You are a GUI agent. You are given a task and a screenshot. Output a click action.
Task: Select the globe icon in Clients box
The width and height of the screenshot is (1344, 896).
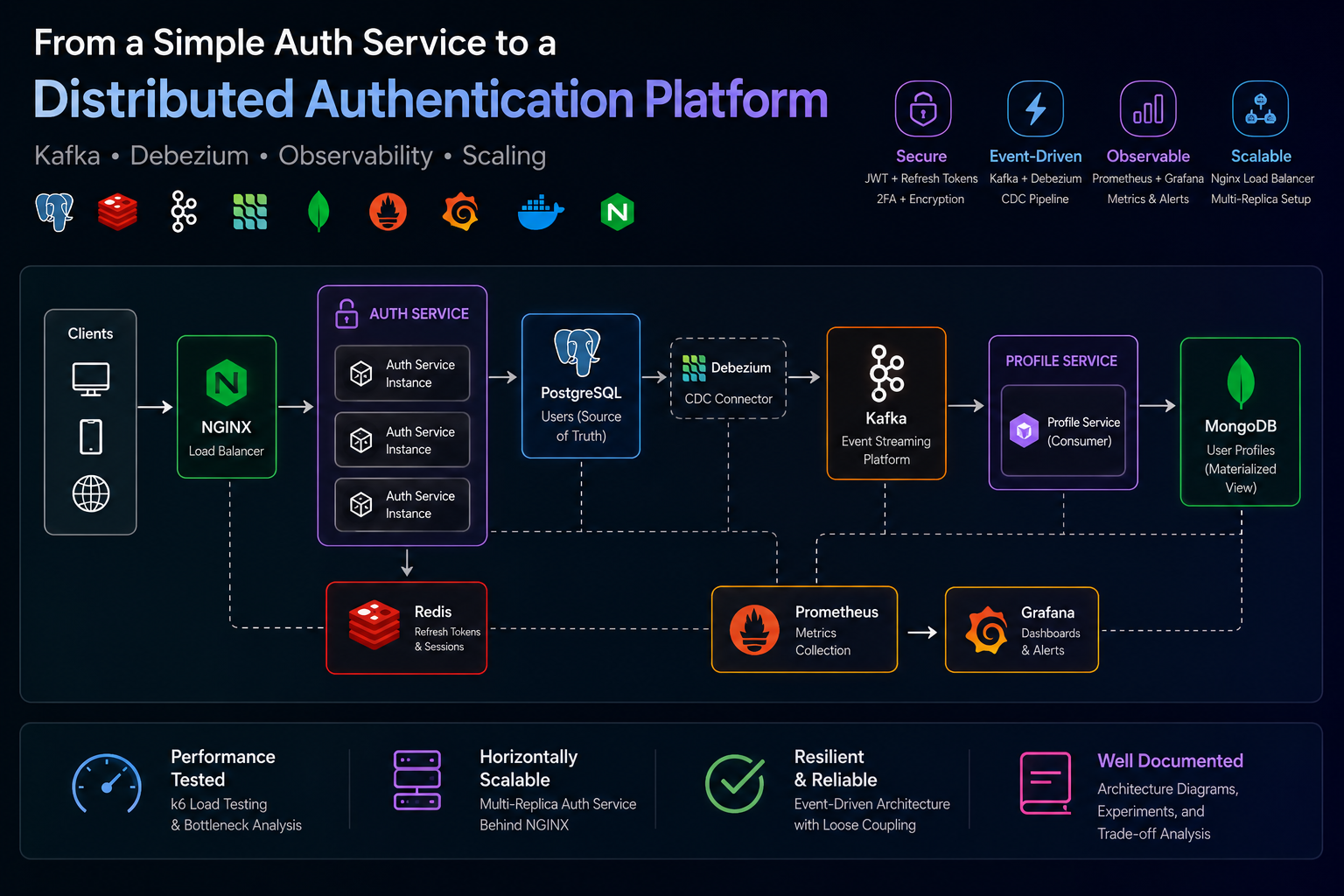[91, 494]
